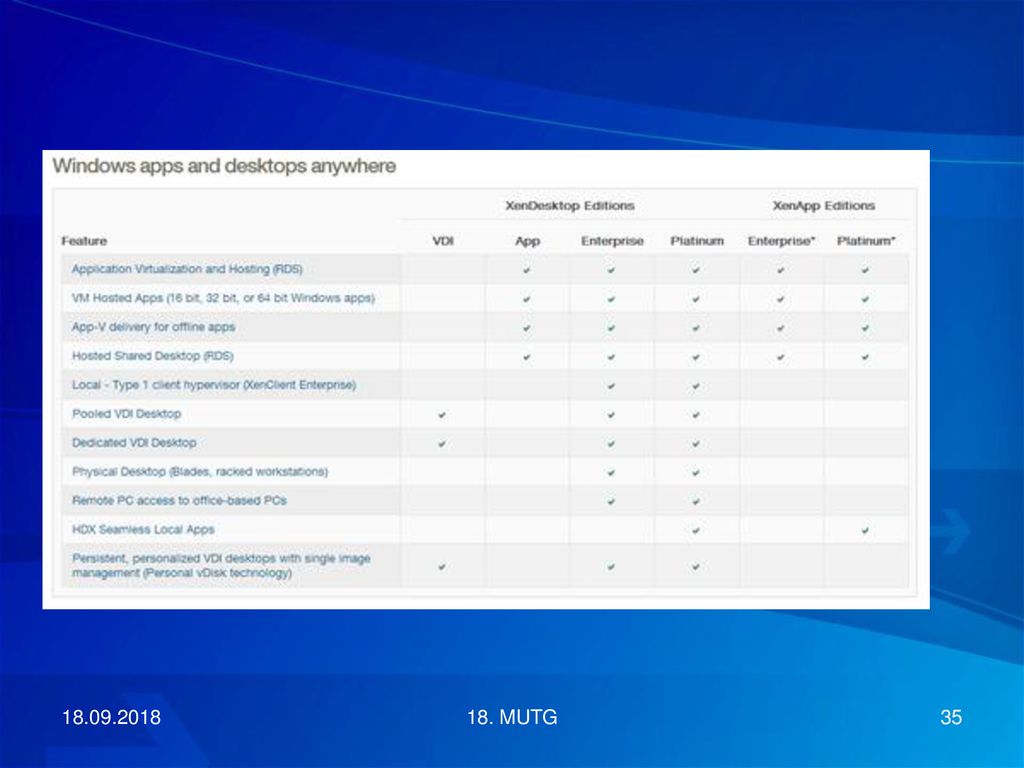The image size is (1024, 768).
Task: Open "Hosted Shared Desktop (RDS)" feature
Action: click(153, 356)
